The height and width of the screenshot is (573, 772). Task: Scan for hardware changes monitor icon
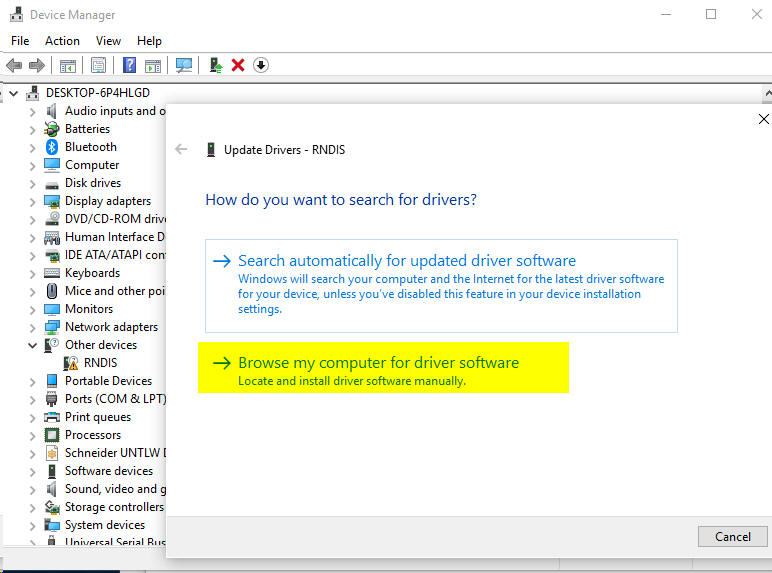click(184, 65)
